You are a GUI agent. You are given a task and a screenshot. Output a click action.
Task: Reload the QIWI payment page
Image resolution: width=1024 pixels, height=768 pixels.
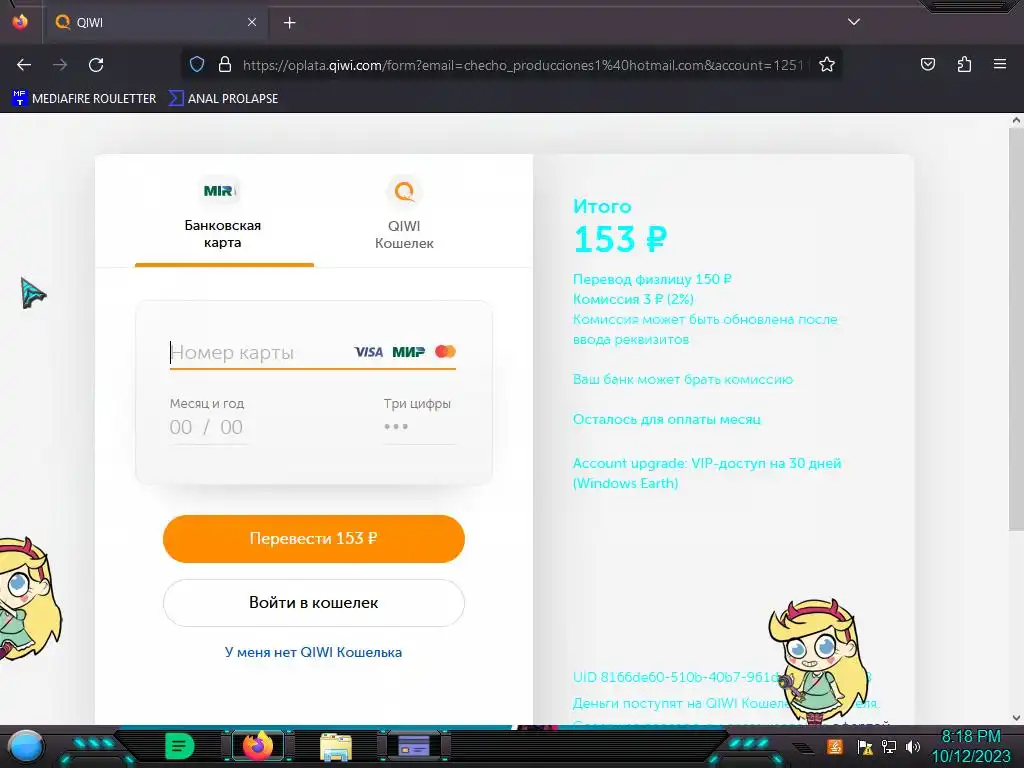[x=96, y=65]
